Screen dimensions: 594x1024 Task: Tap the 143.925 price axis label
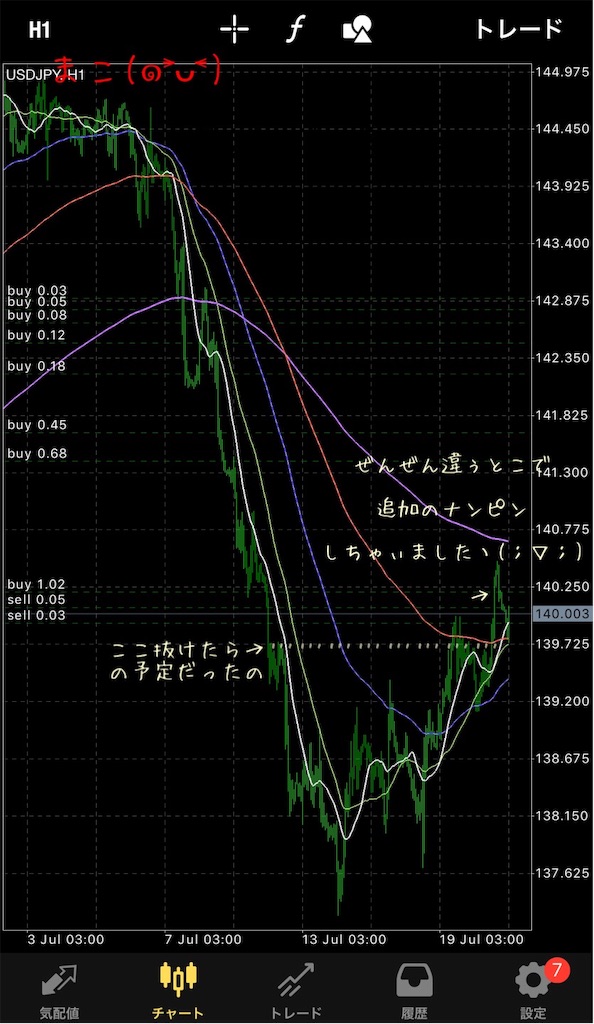tap(562, 186)
